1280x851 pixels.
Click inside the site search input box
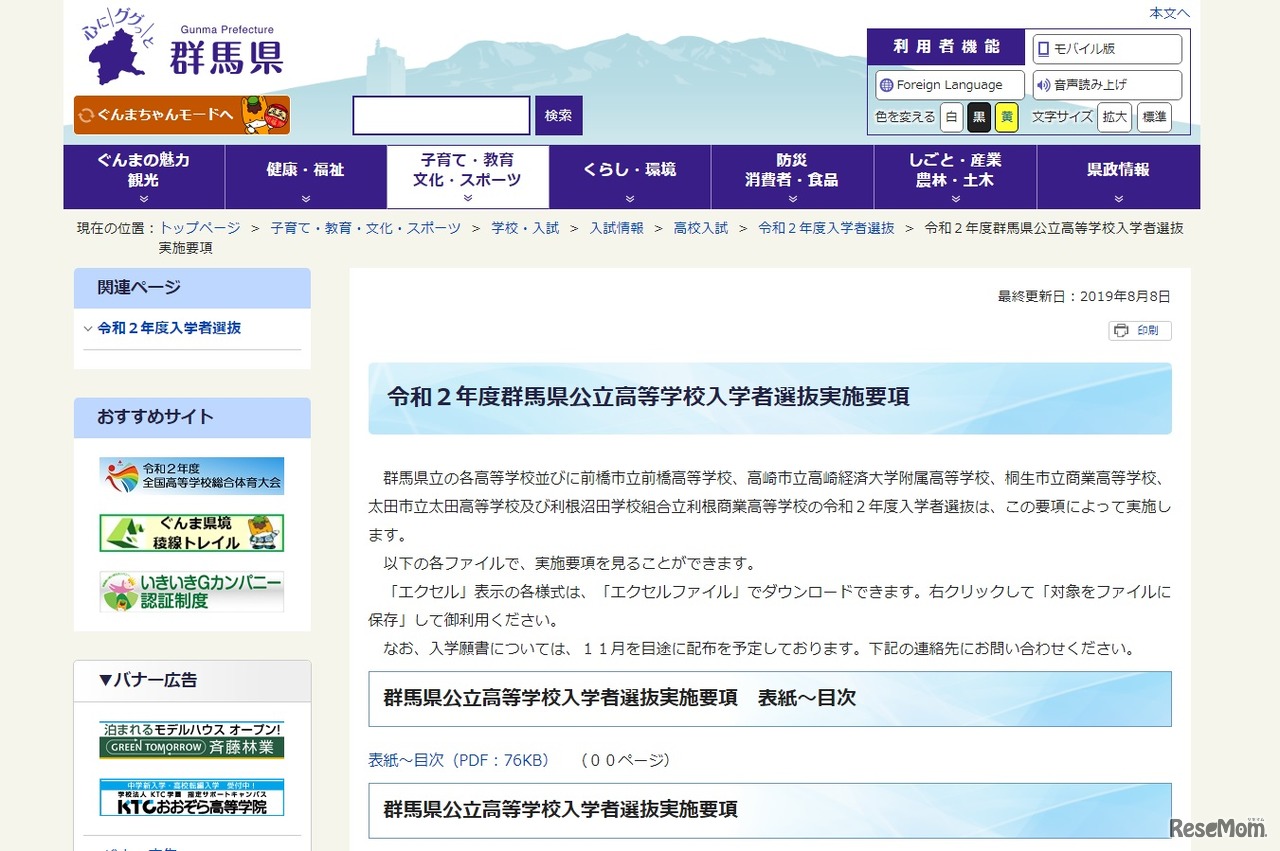click(440, 115)
